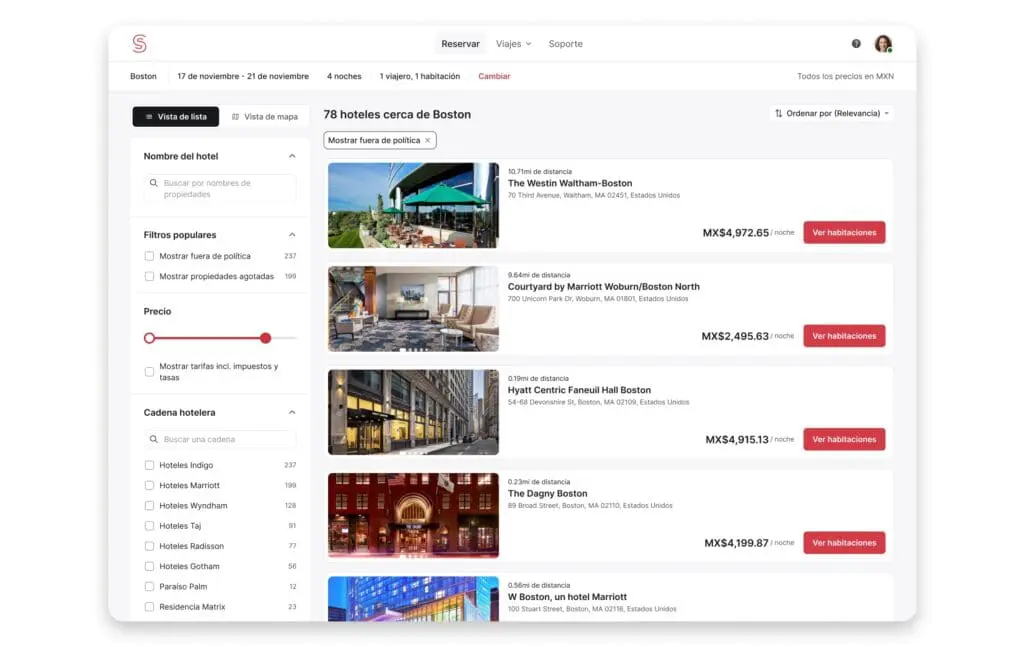Click the map icon in Vista de mapa

click(x=236, y=117)
